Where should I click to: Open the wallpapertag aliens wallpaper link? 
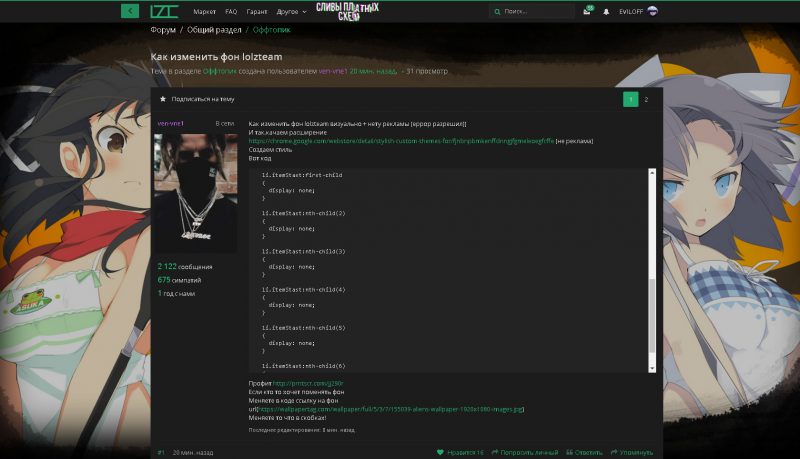coord(391,409)
